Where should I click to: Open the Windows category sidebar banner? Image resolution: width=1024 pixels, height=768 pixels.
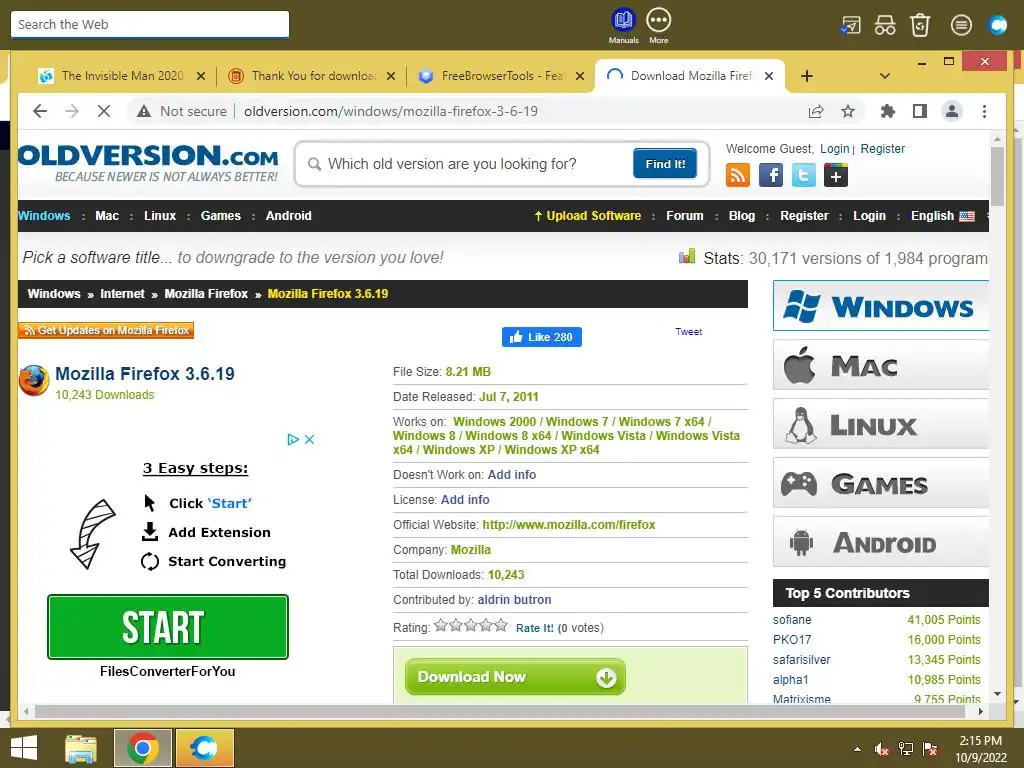coord(881,306)
